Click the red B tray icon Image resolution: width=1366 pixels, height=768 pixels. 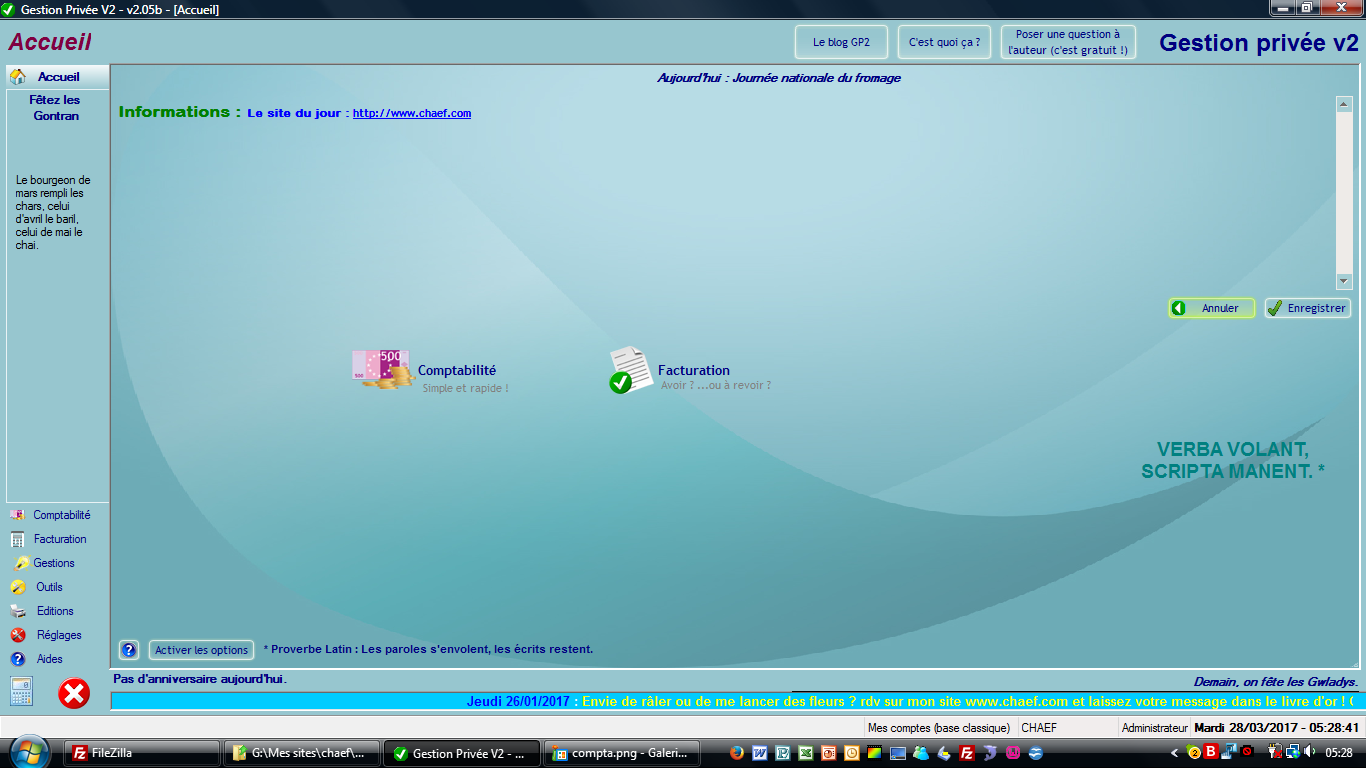(x=1211, y=752)
